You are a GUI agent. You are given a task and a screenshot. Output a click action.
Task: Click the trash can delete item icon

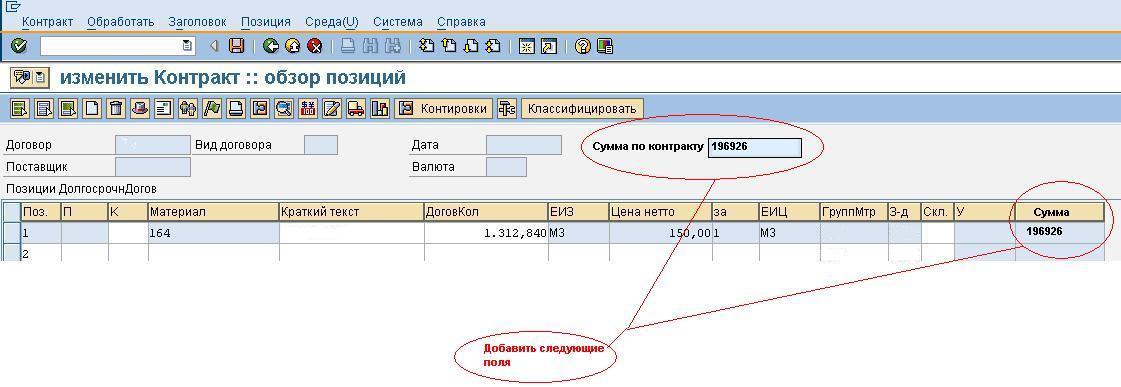tap(116, 109)
